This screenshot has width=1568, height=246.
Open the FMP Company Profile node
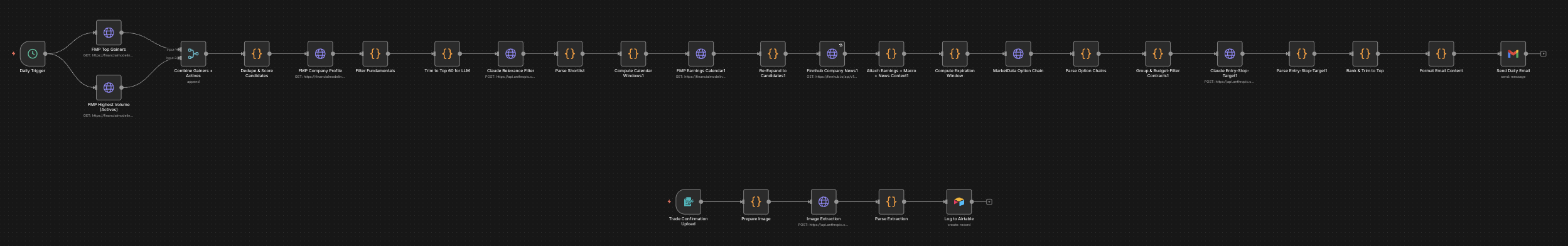[320, 54]
